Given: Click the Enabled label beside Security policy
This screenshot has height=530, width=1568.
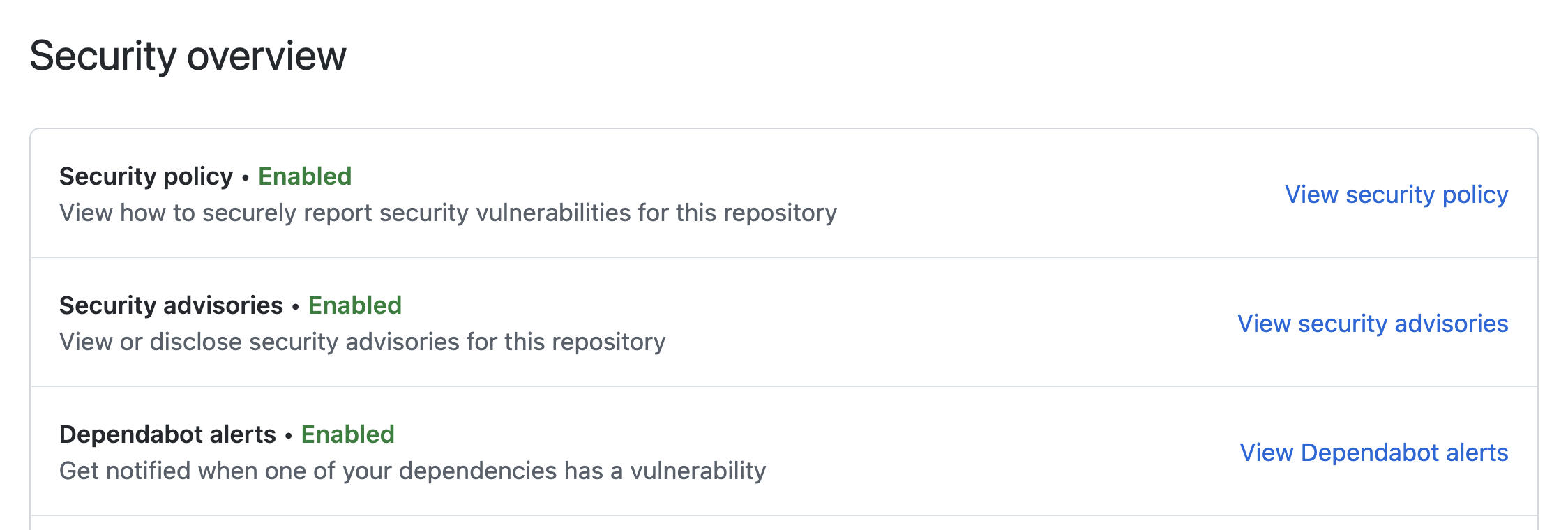Looking at the screenshot, I should click(304, 176).
